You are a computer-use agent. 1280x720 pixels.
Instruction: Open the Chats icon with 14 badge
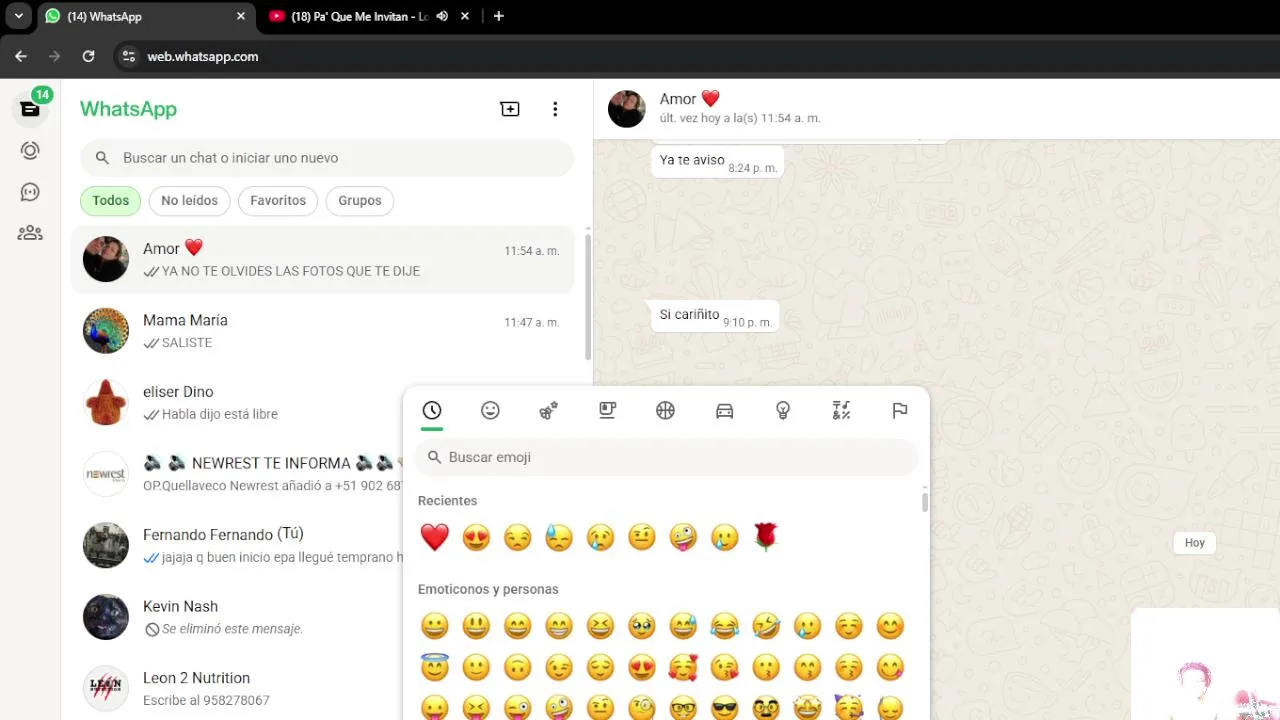(30, 109)
